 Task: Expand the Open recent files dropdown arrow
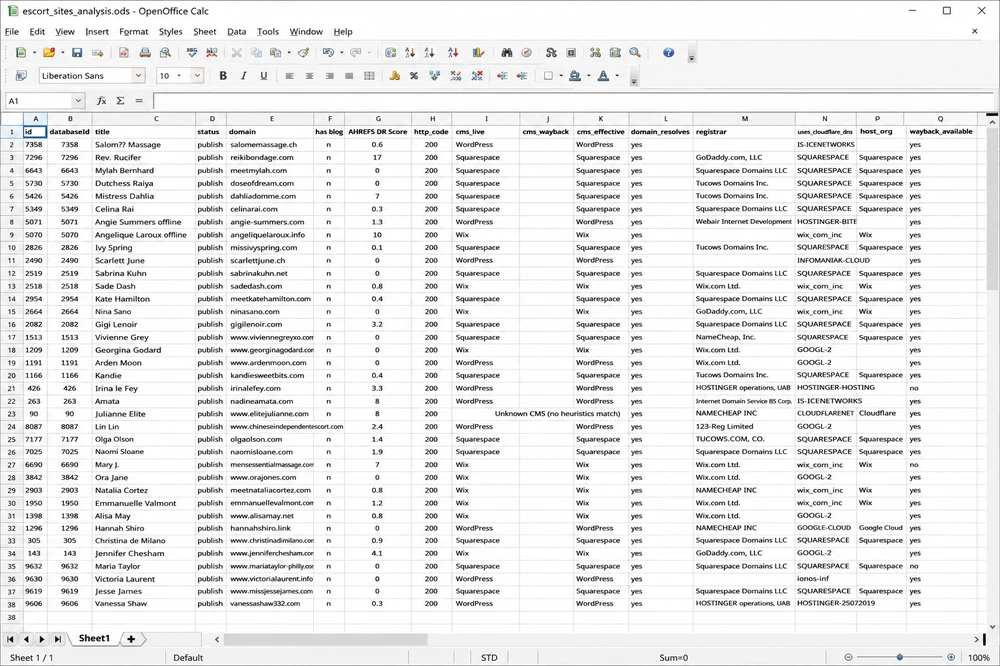62,53
